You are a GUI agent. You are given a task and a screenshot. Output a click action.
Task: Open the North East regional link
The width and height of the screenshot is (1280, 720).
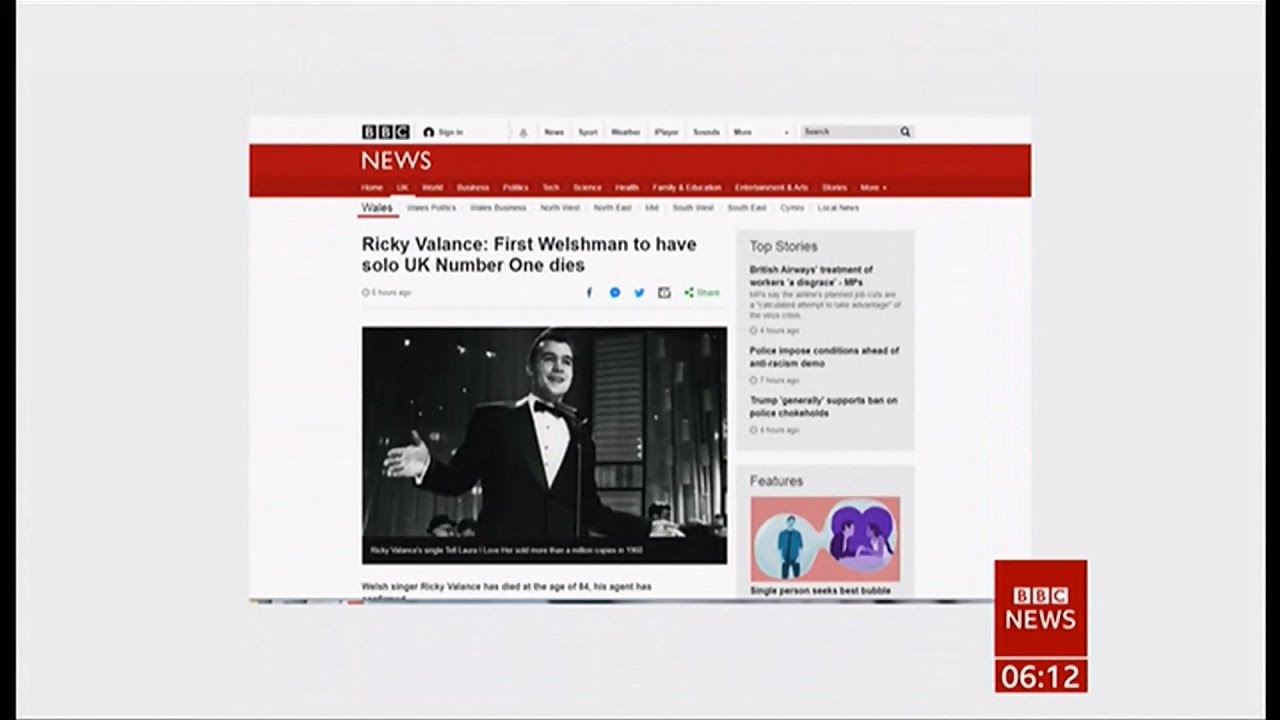tap(613, 208)
